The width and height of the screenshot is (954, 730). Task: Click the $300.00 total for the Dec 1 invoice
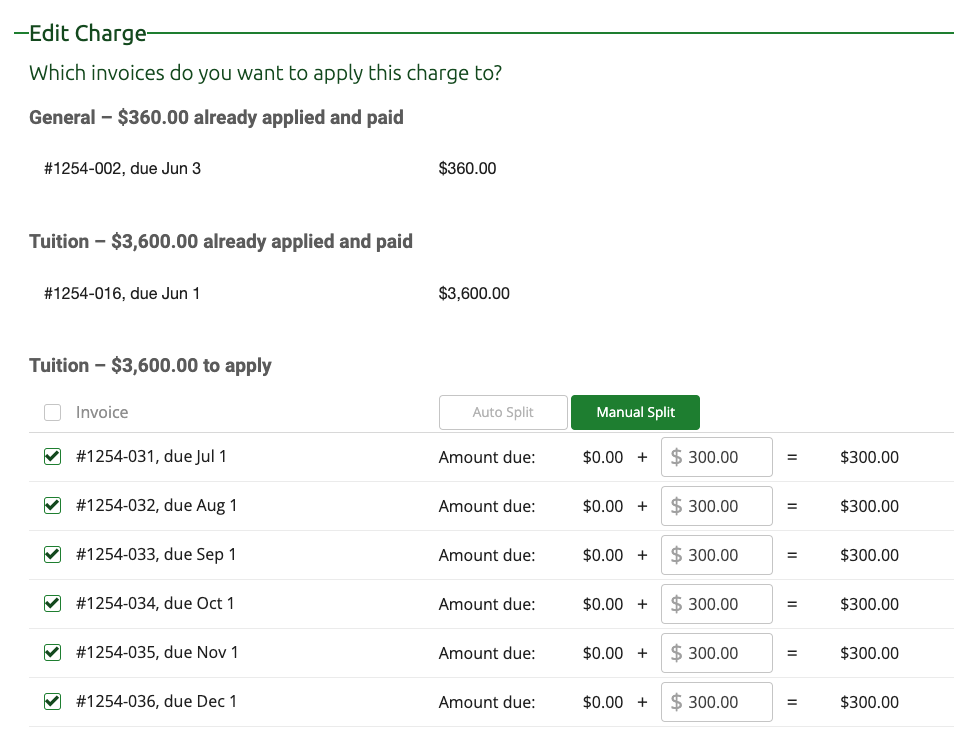point(869,702)
